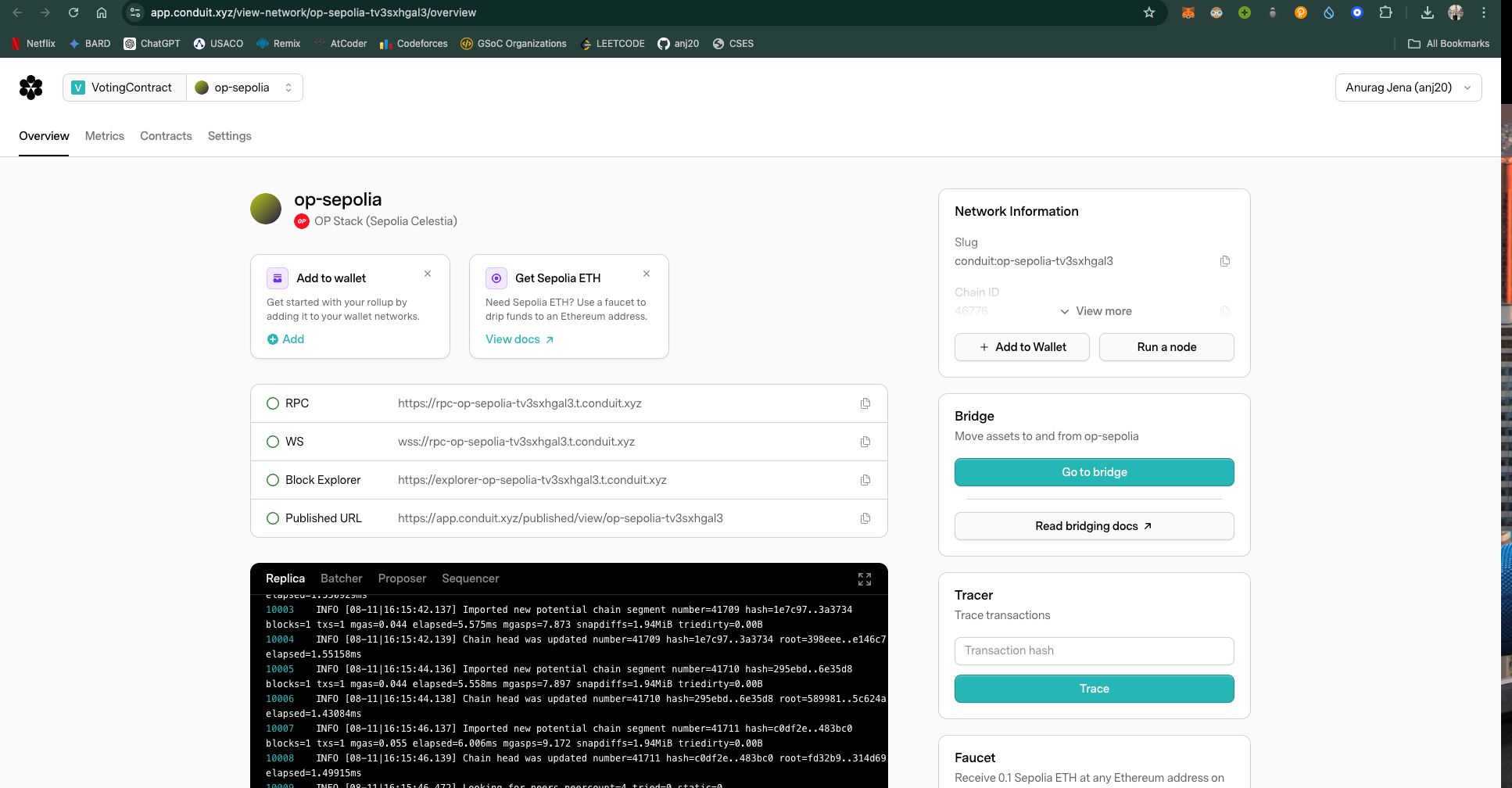Open browser profile avatar
Viewport: 1512px width, 788px height.
[x=1456, y=13]
